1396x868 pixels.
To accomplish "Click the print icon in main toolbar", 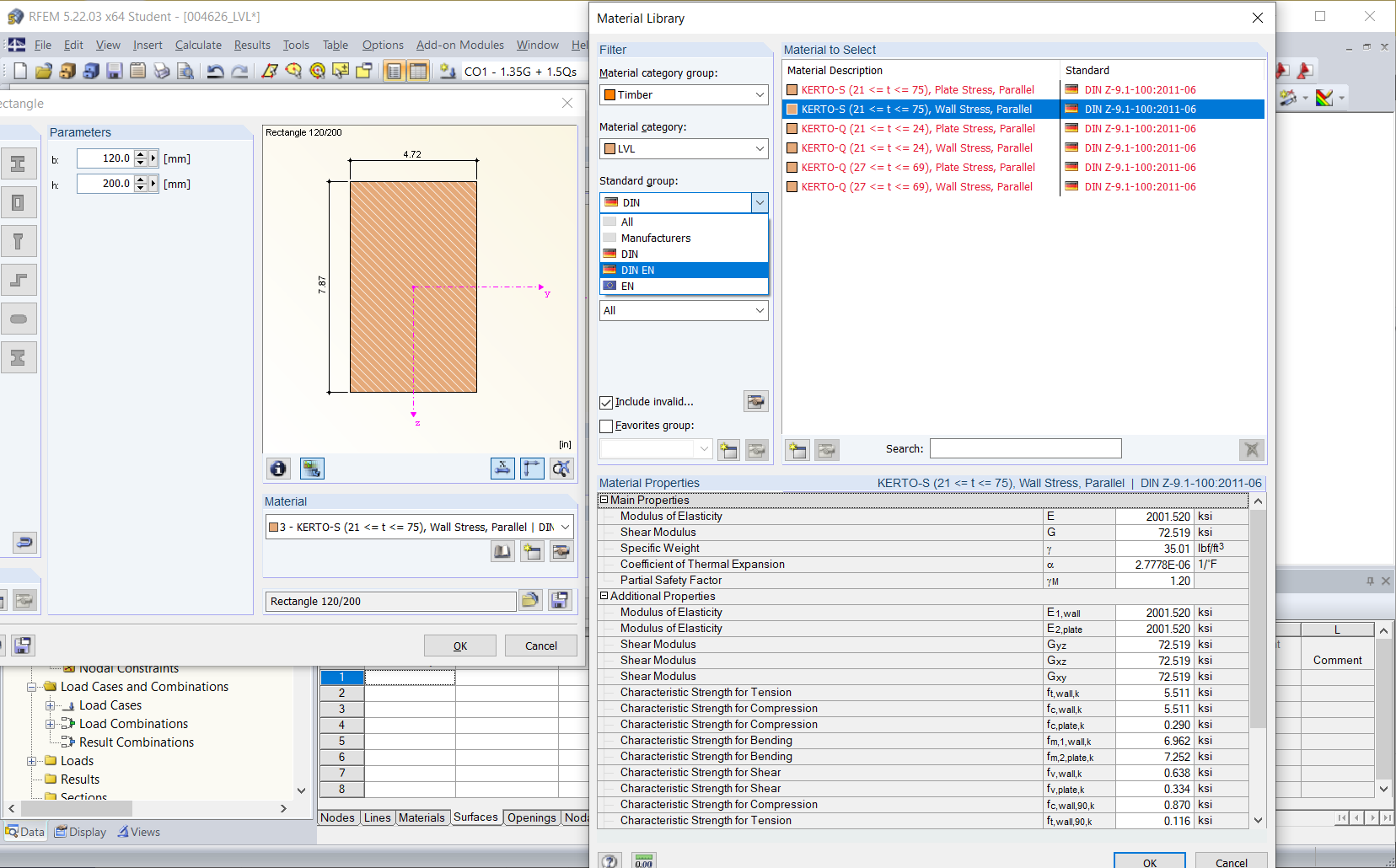I will (162, 72).
